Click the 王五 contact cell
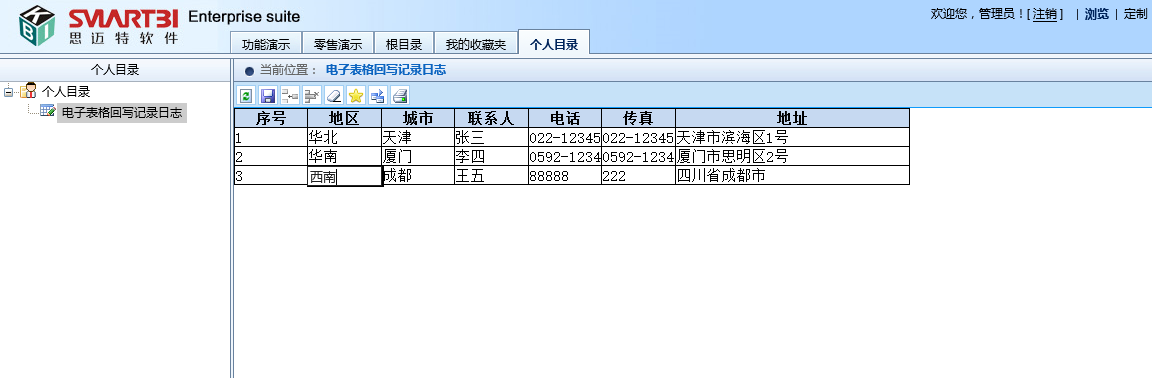The height and width of the screenshot is (378, 1152). [492, 175]
